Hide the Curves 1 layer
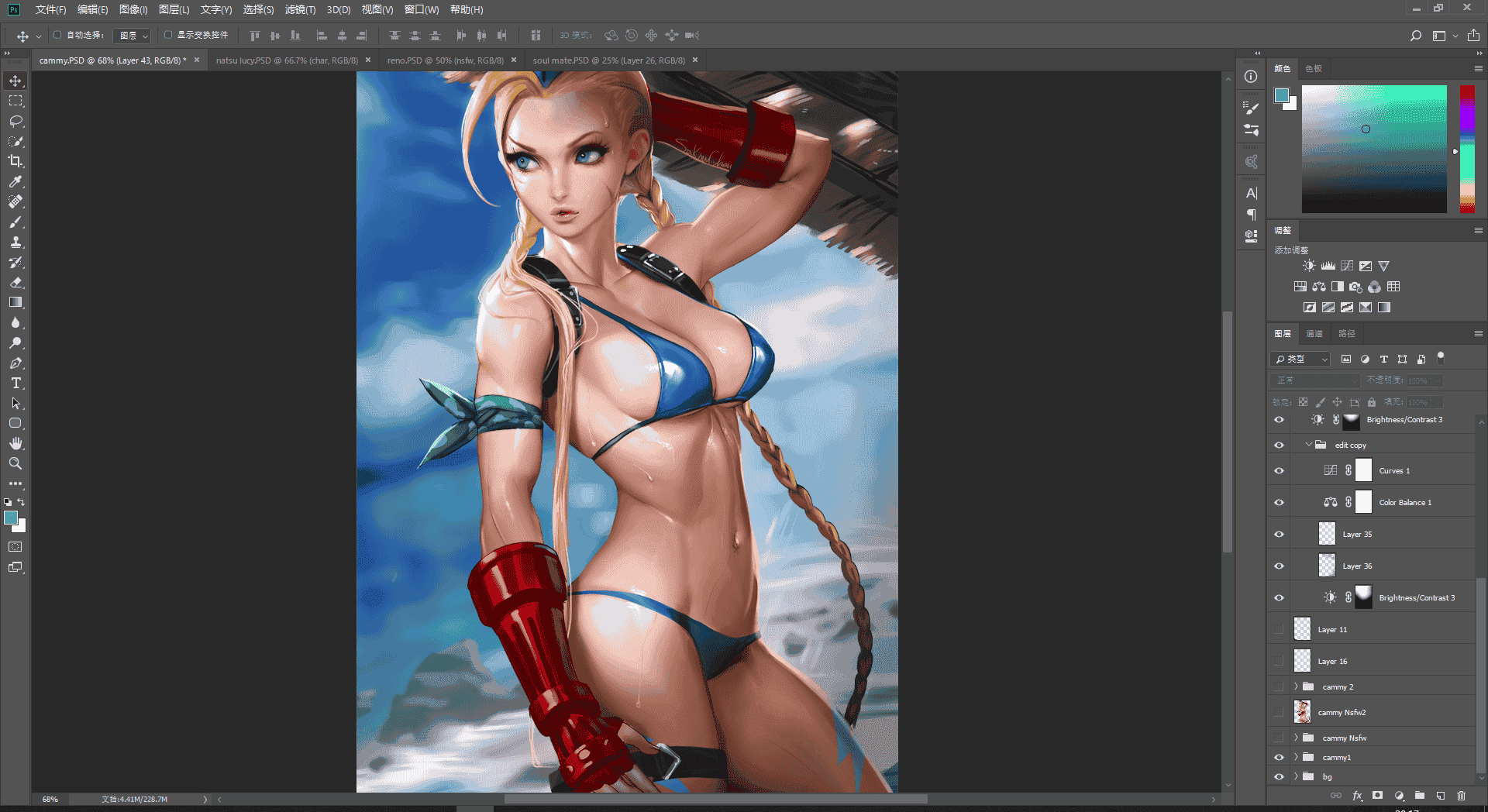The height and width of the screenshot is (812, 1488). [x=1279, y=470]
